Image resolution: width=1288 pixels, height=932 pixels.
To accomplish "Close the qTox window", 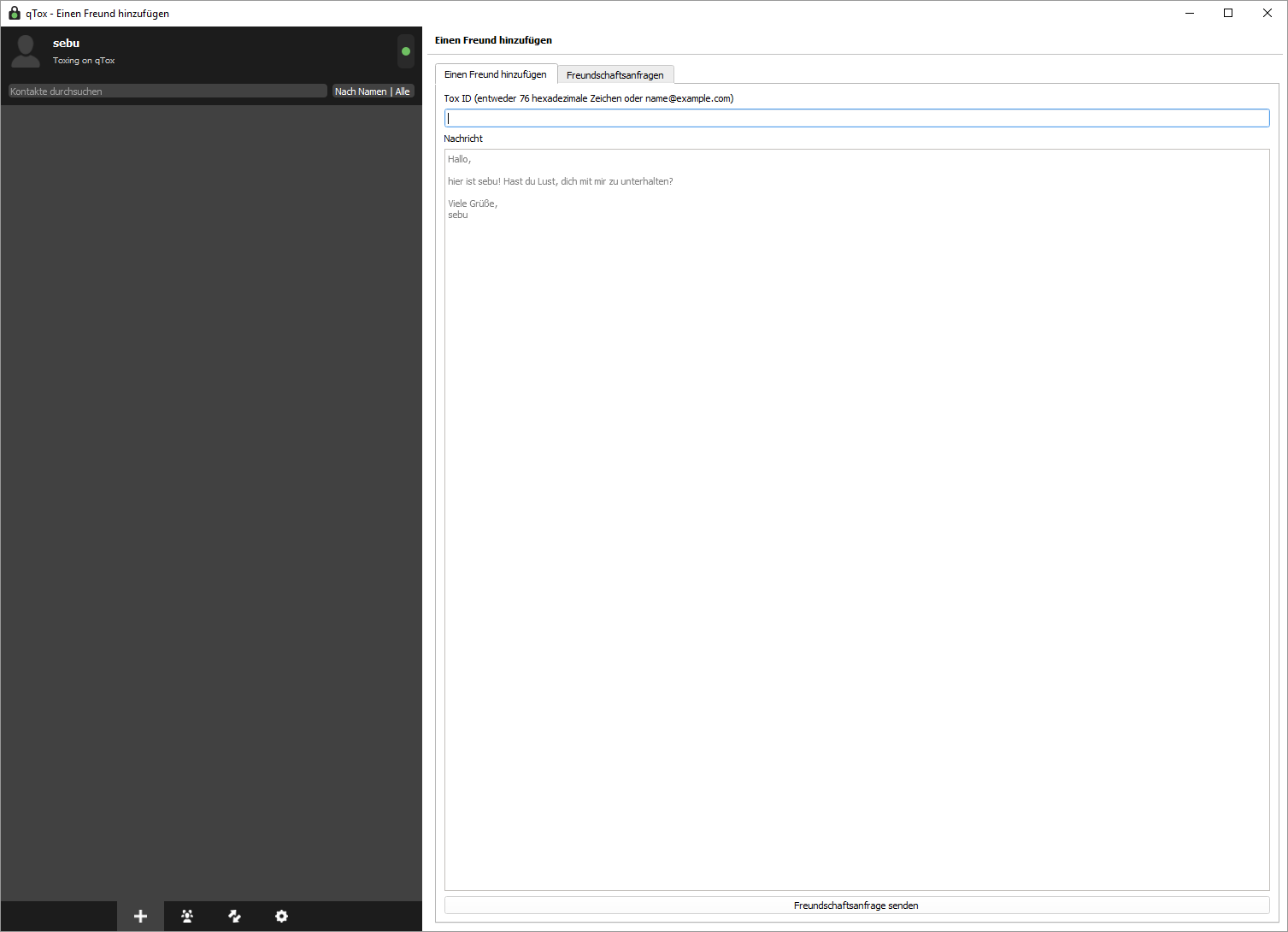I will (1267, 13).
